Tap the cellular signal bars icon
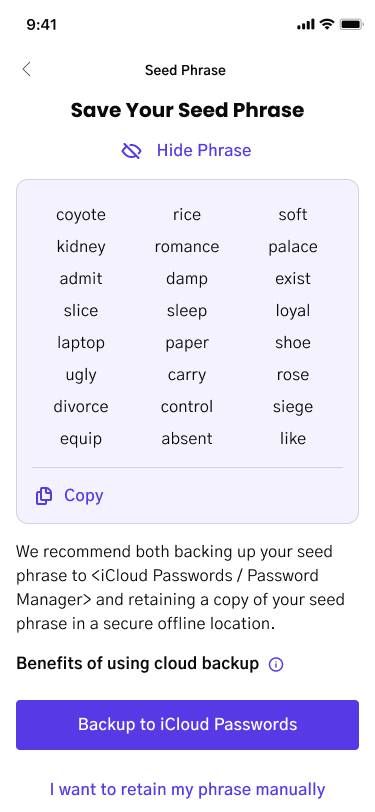375x812 pixels. pos(306,24)
